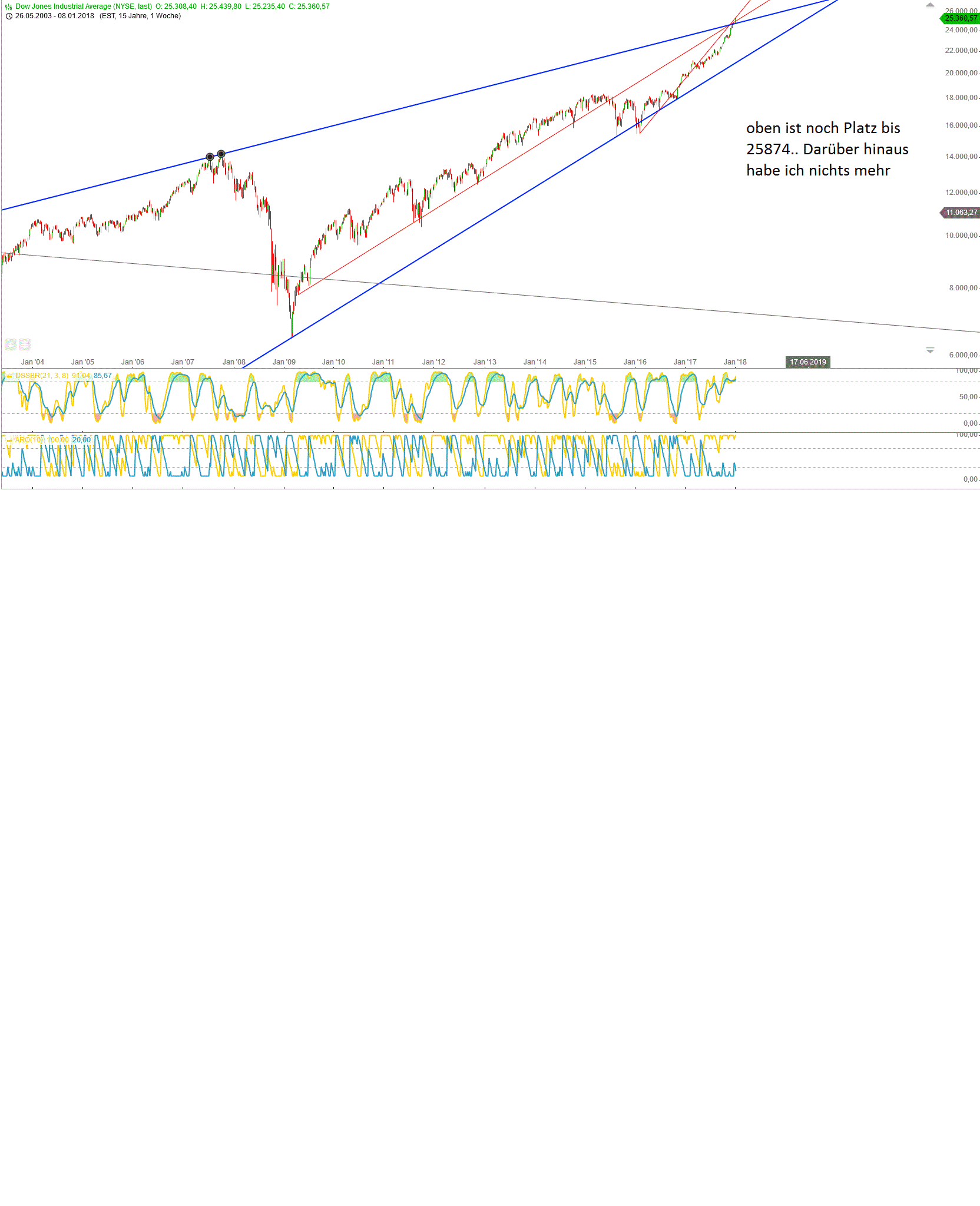Click the green 25.360,57 price tag
Screen dimensions: 980x1206
click(961, 18)
